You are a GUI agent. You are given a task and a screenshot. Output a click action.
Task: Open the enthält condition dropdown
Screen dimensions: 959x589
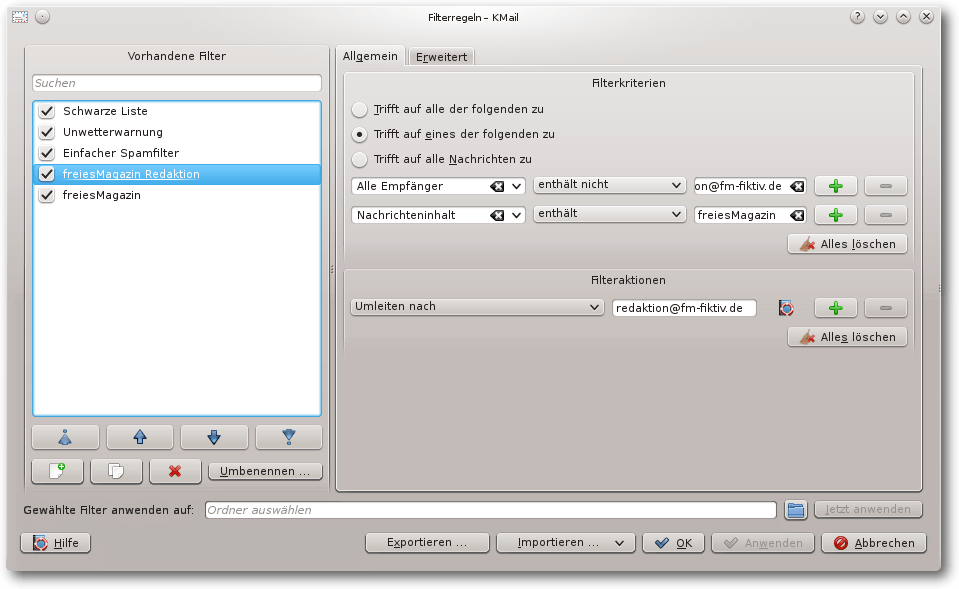pos(609,214)
